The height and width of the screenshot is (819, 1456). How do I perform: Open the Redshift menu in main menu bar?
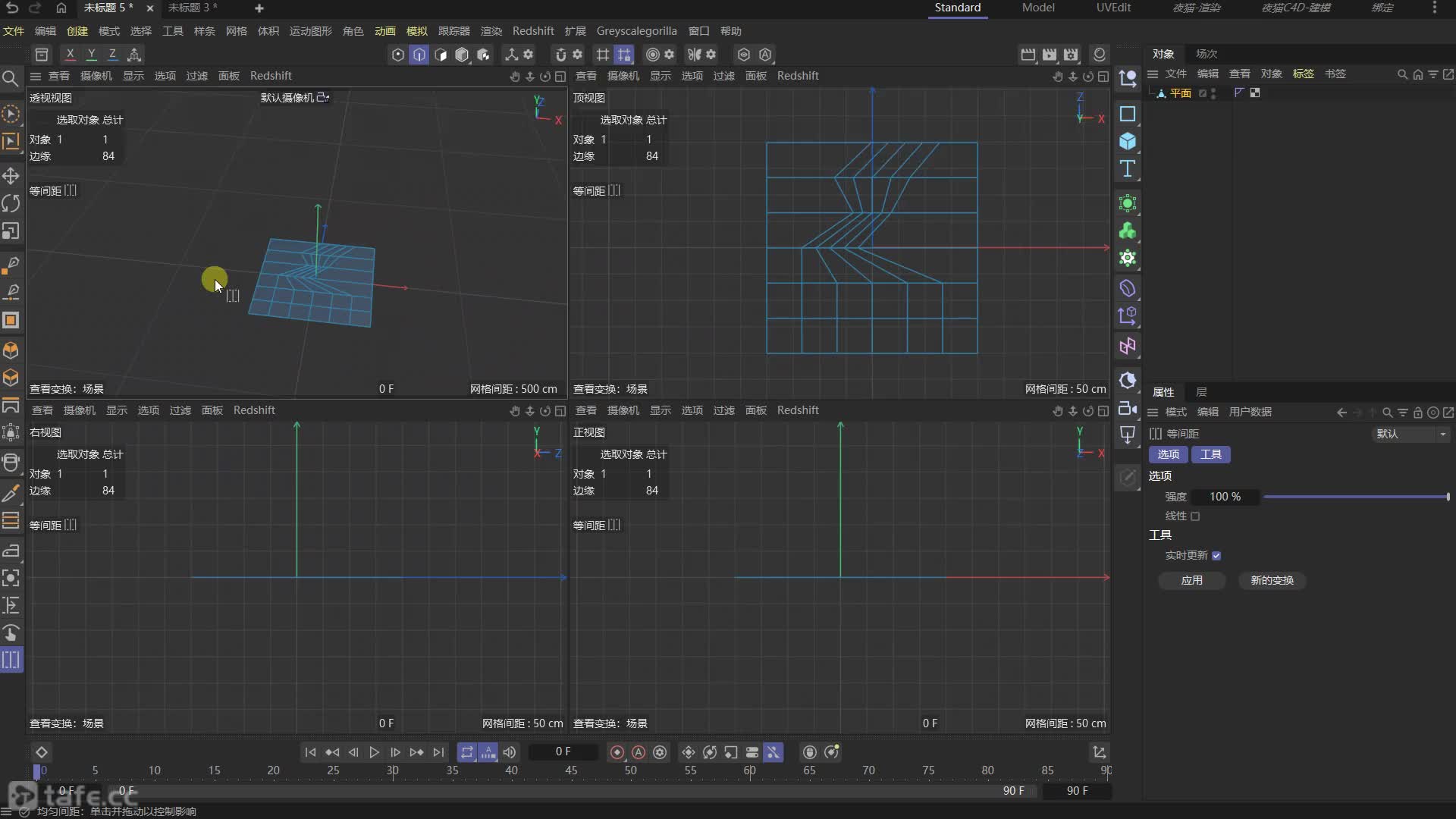click(x=533, y=31)
